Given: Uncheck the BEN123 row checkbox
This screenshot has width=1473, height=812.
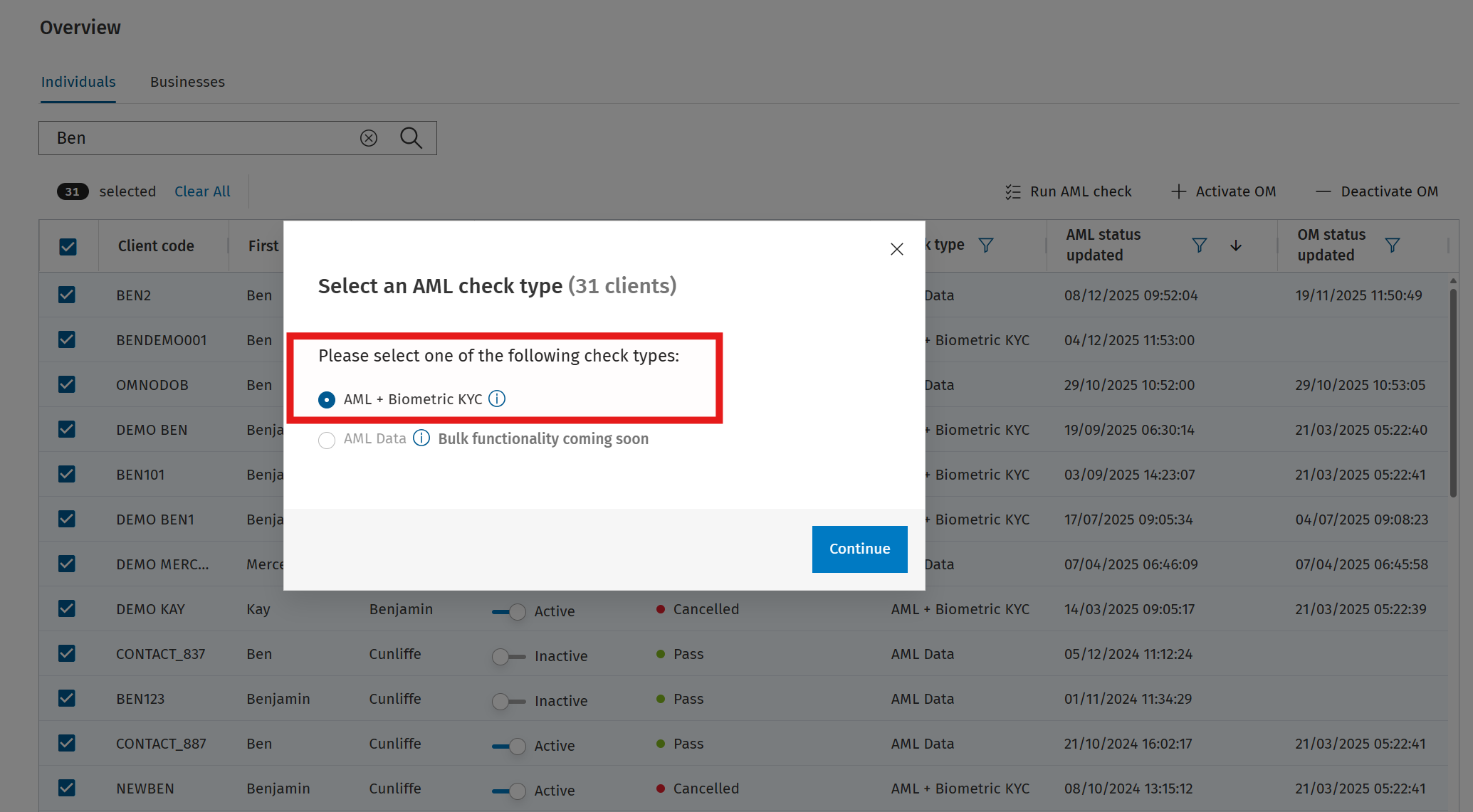Looking at the screenshot, I should (x=67, y=698).
